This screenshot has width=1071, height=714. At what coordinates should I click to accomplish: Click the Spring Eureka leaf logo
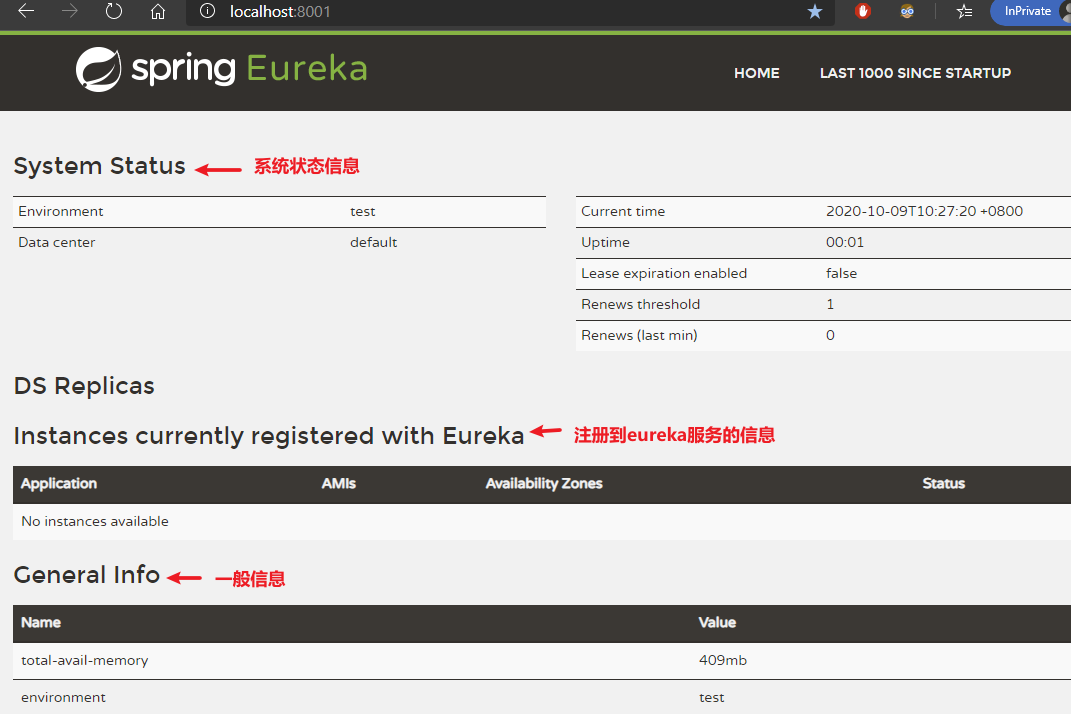pos(98,69)
